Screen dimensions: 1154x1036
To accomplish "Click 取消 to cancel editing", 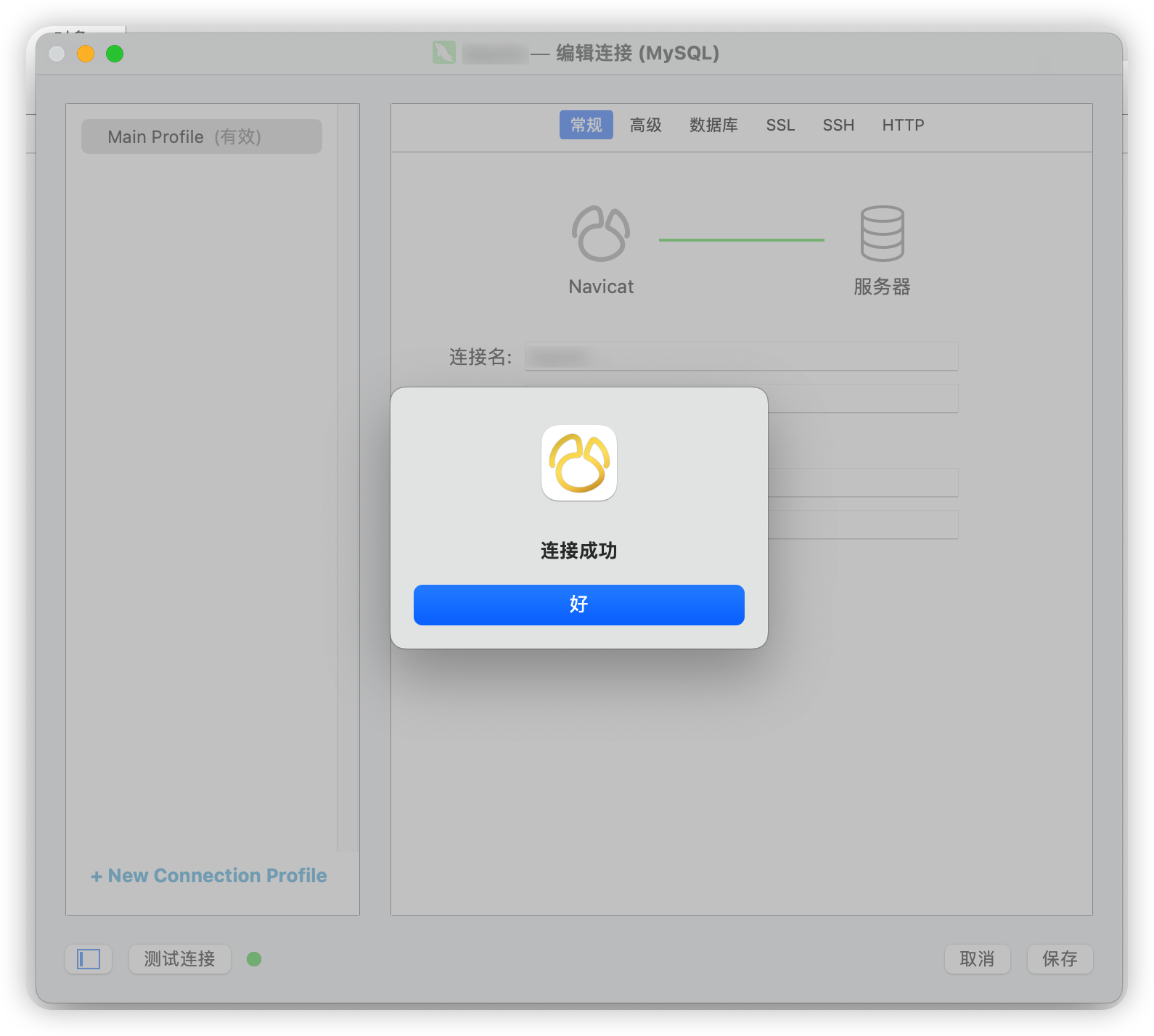I will 977,959.
